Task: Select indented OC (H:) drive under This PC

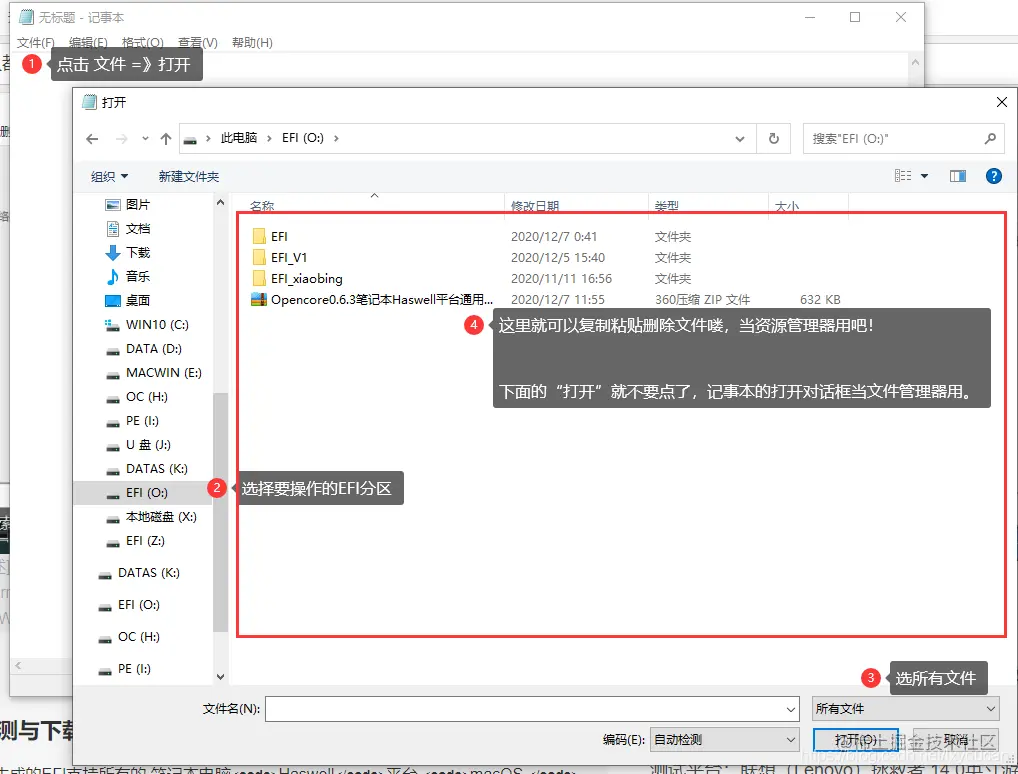Action: point(137,397)
